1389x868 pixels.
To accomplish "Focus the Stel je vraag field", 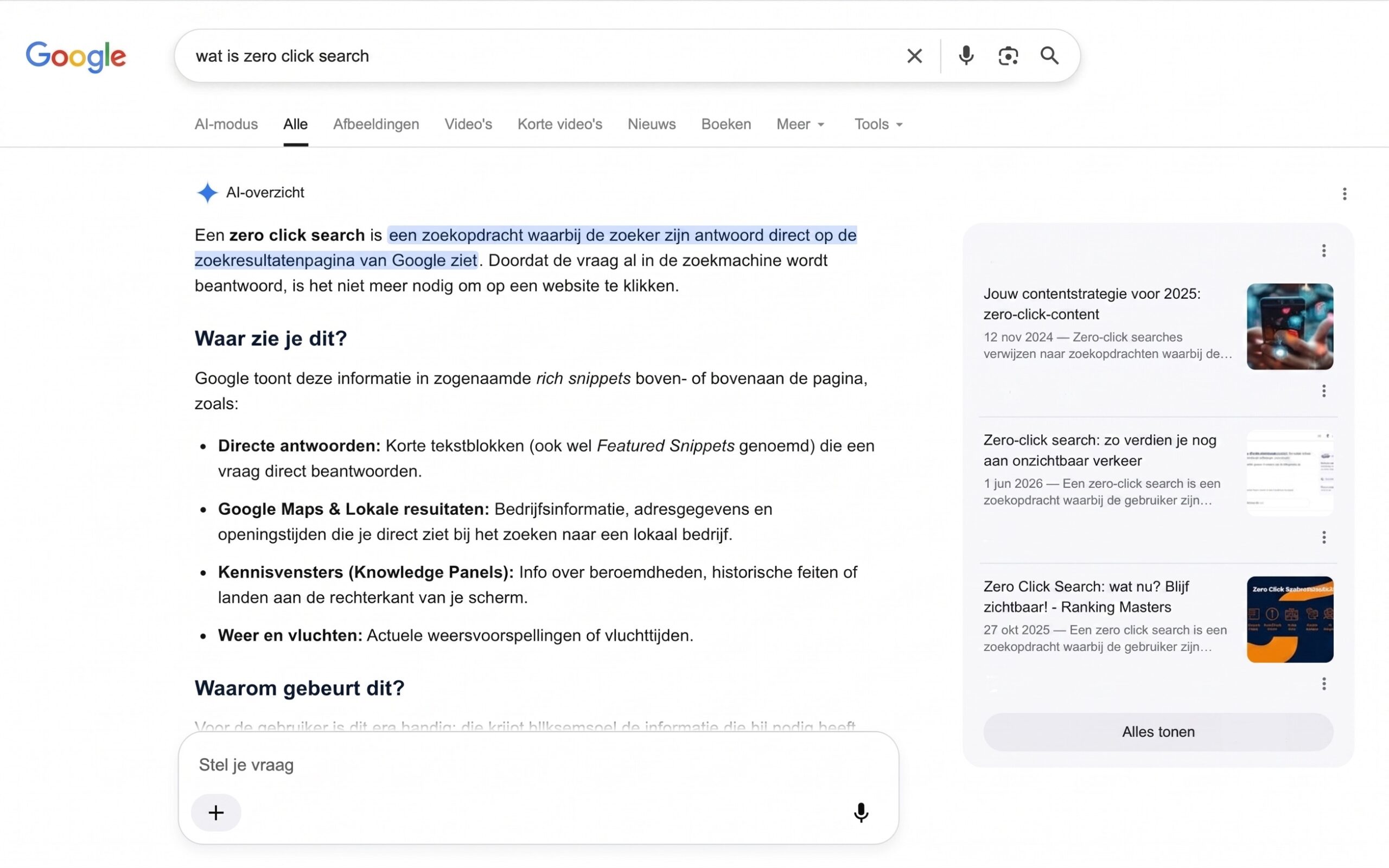I will (x=538, y=765).
